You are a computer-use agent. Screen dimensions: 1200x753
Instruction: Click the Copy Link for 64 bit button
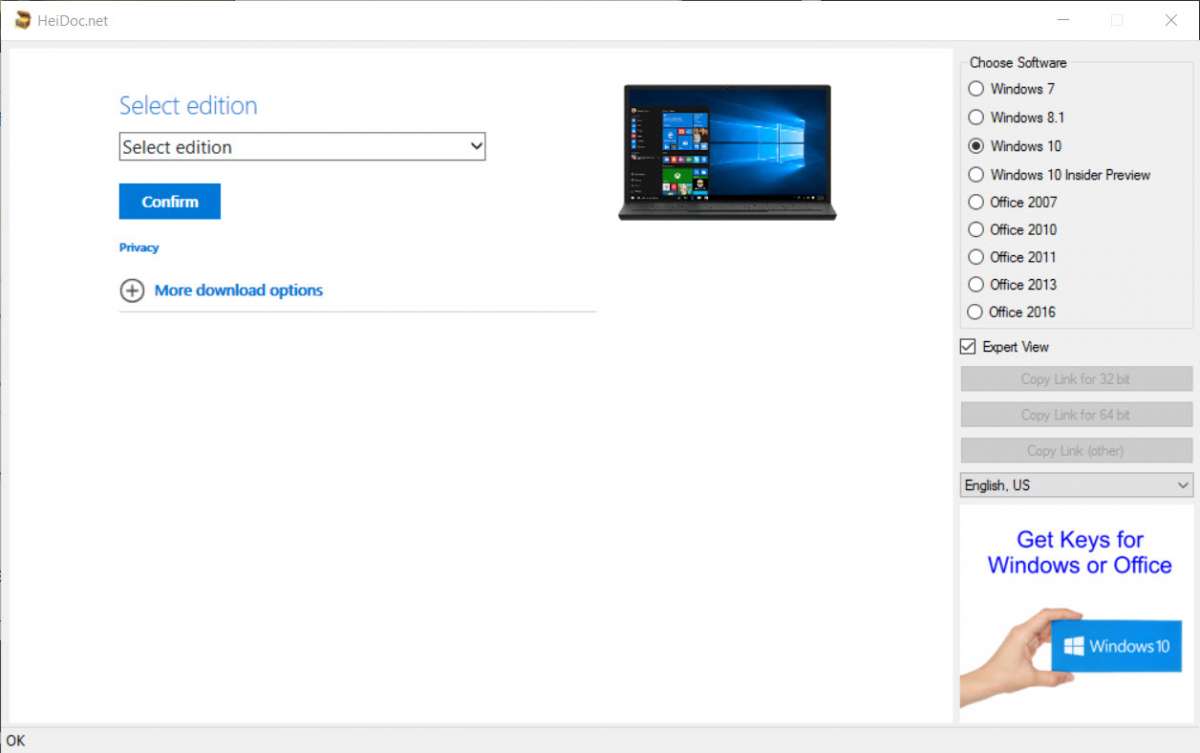(x=1076, y=415)
